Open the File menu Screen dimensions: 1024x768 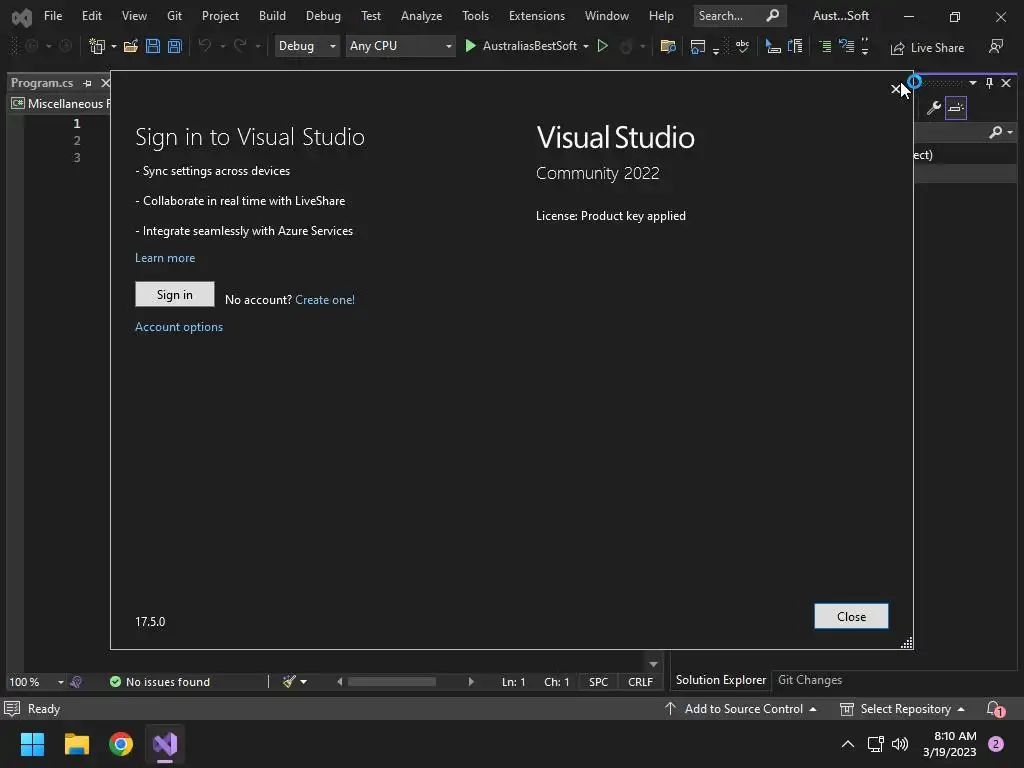pos(53,16)
